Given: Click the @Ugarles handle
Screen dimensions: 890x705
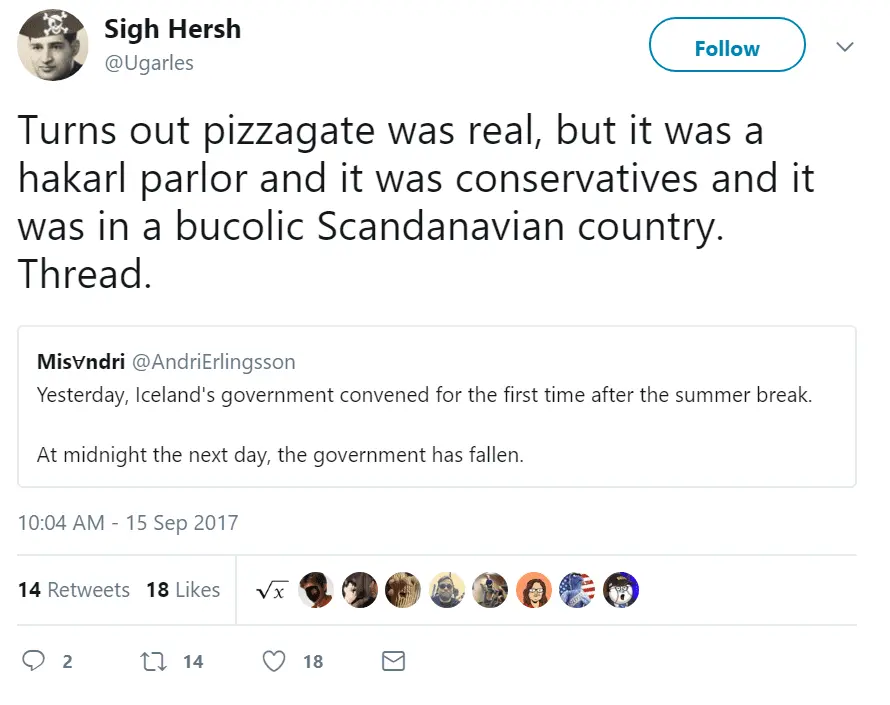Looking at the screenshot, I should click(x=149, y=62).
